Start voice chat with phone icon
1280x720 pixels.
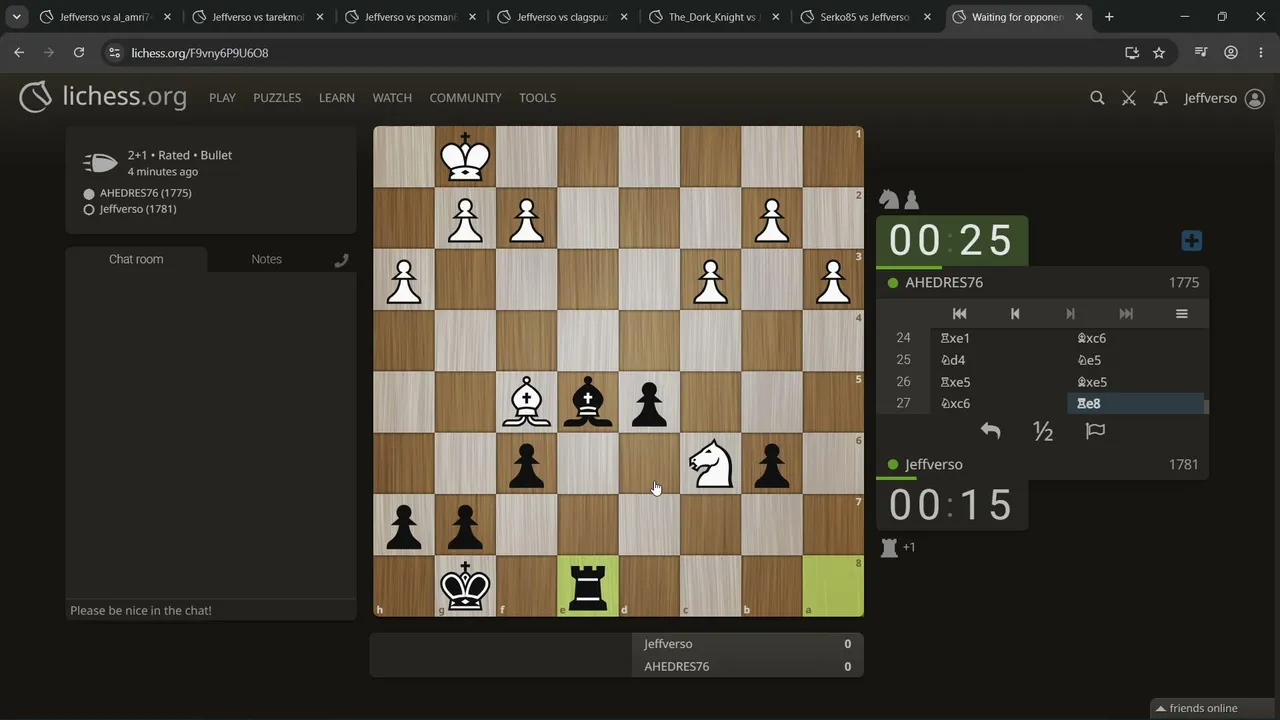tap(341, 260)
